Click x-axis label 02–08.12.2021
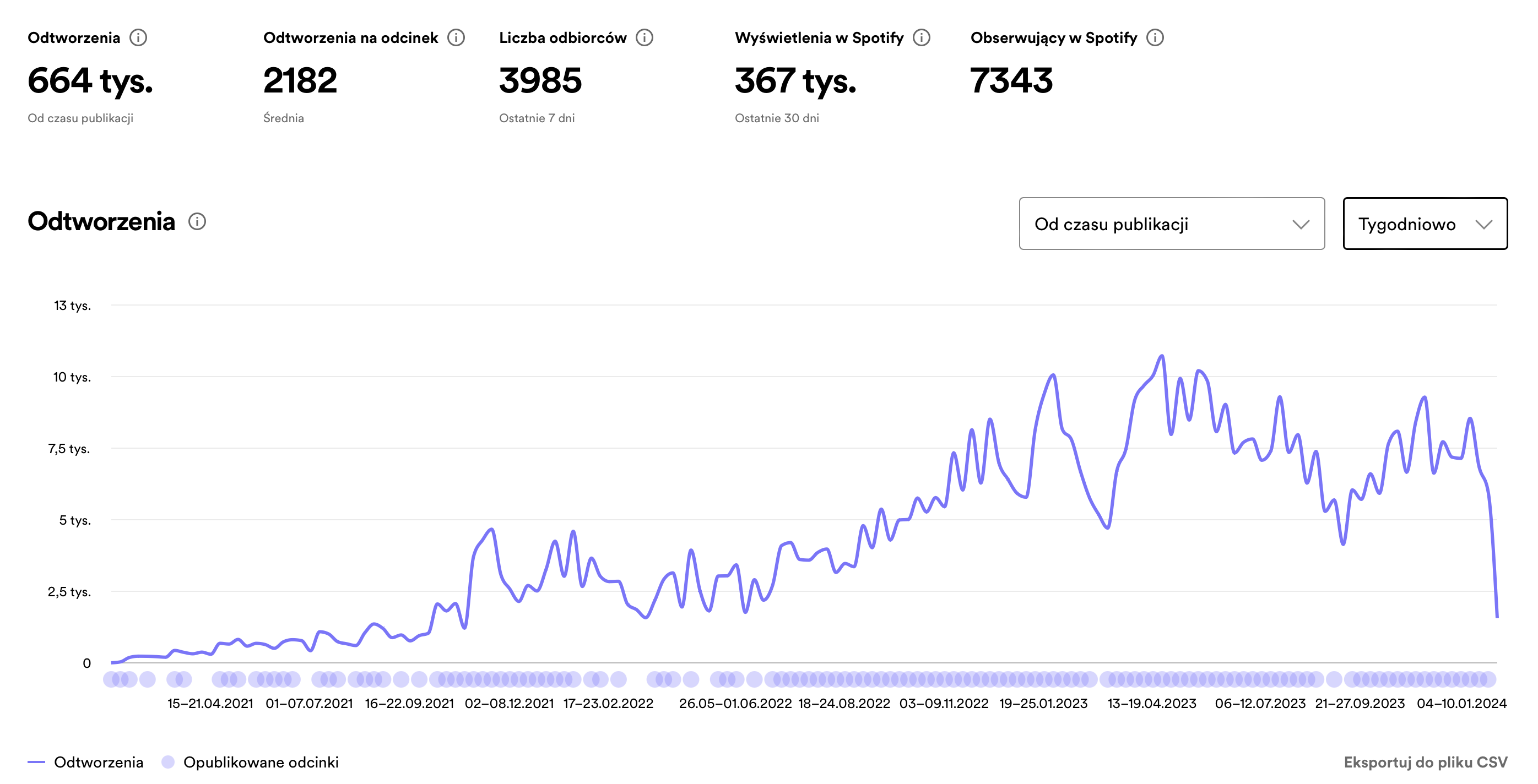The image size is (1538, 784). [x=510, y=704]
